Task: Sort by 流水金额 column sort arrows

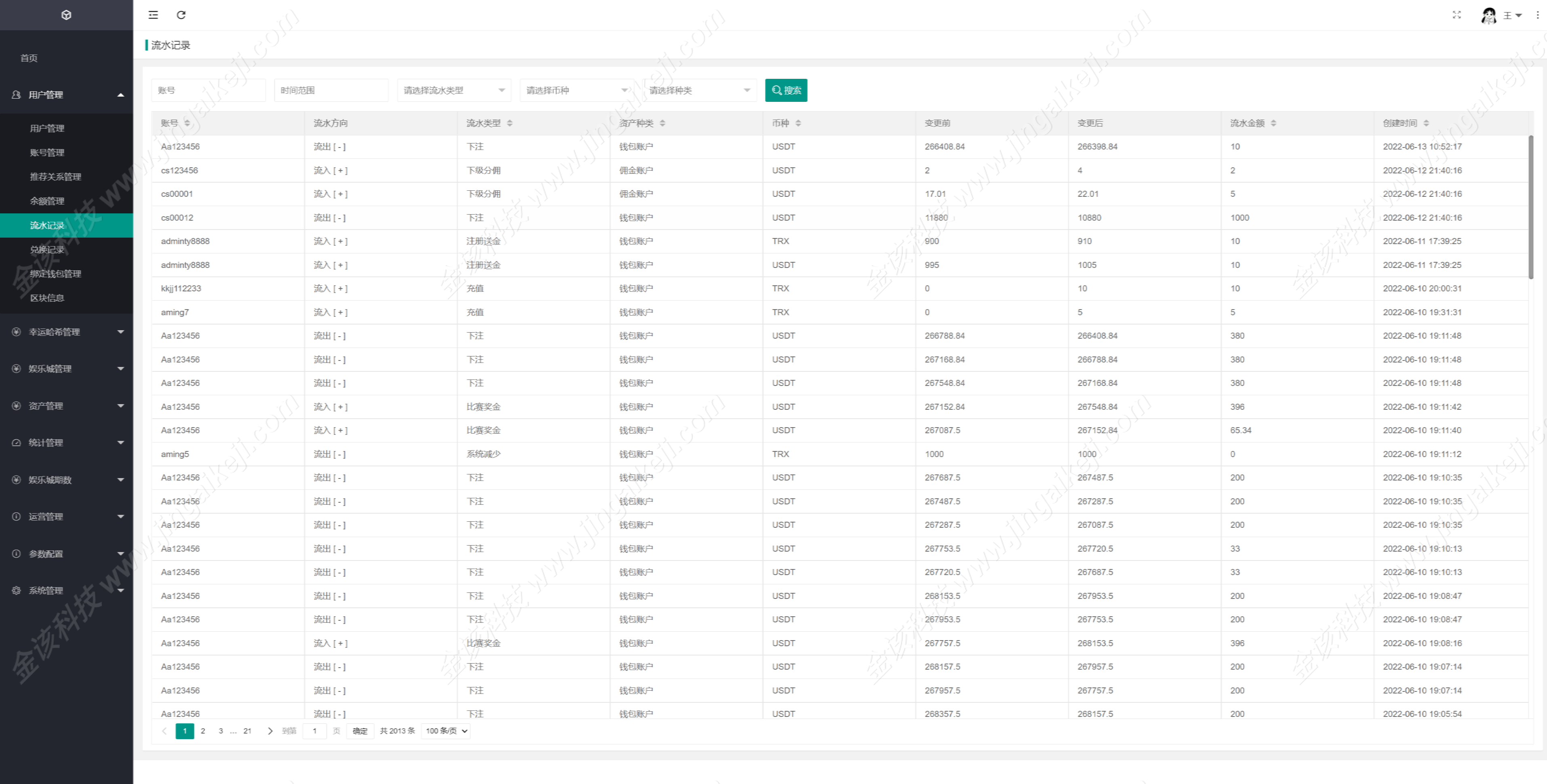Action: tap(1274, 123)
